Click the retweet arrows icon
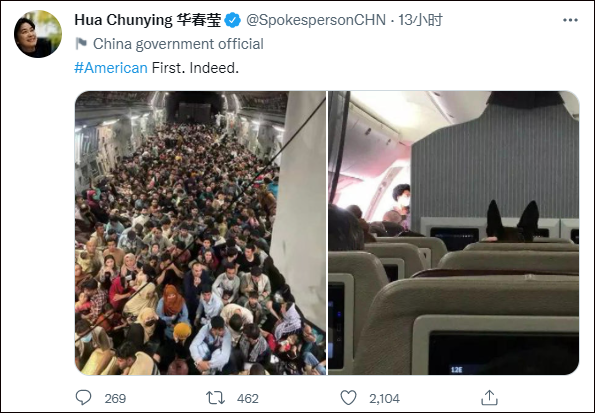Screen dimensions: 595x413 pos(216,398)
